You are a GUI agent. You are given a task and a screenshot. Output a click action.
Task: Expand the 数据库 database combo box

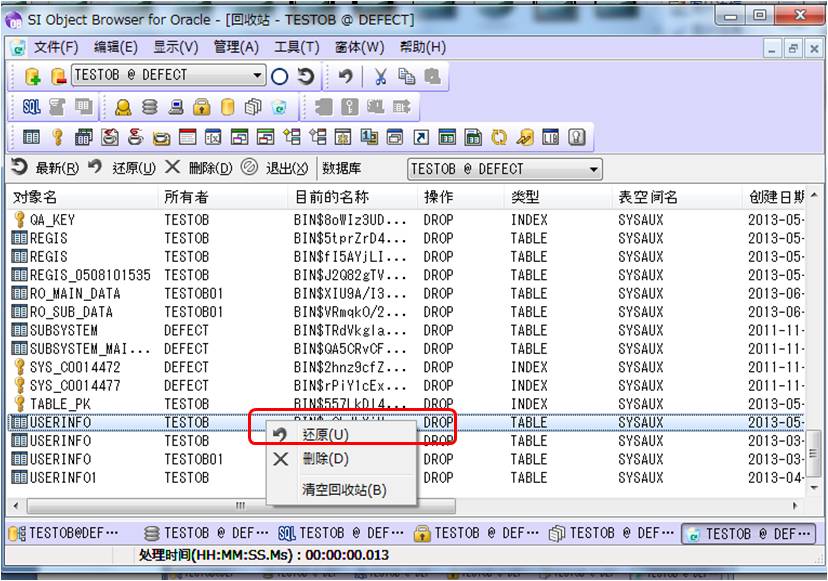594,169
